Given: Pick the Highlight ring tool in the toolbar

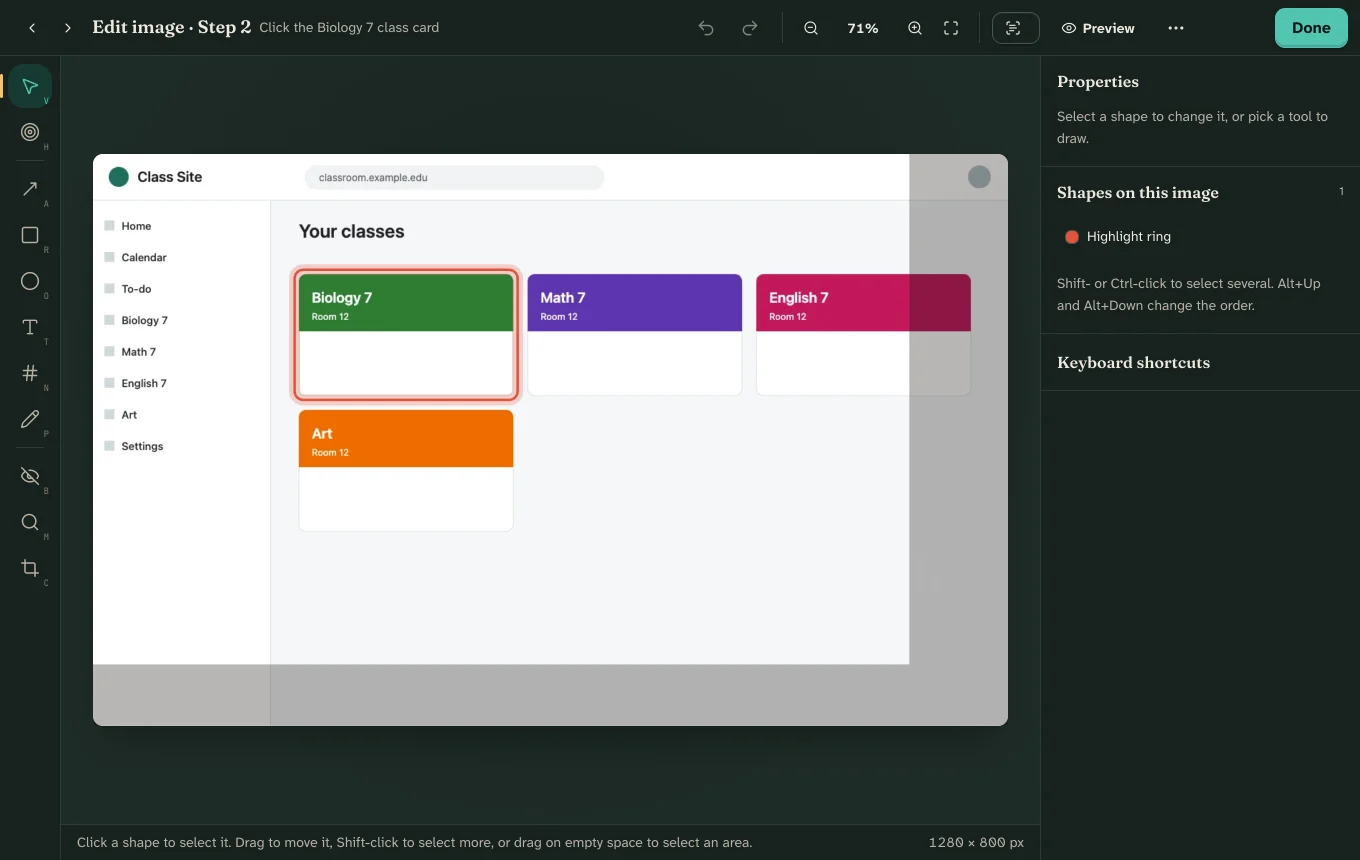Looking at the screenshot, I should click(30, 132).
